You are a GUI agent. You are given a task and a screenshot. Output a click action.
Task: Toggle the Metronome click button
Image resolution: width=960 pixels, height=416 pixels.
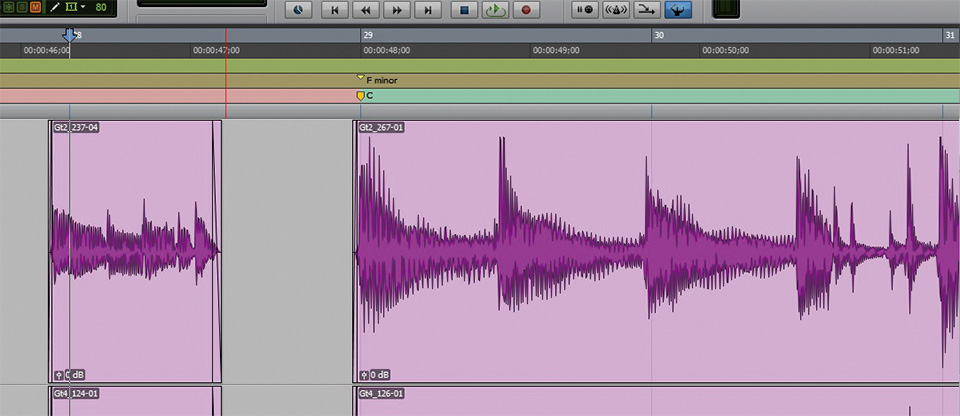pos(616,10)
